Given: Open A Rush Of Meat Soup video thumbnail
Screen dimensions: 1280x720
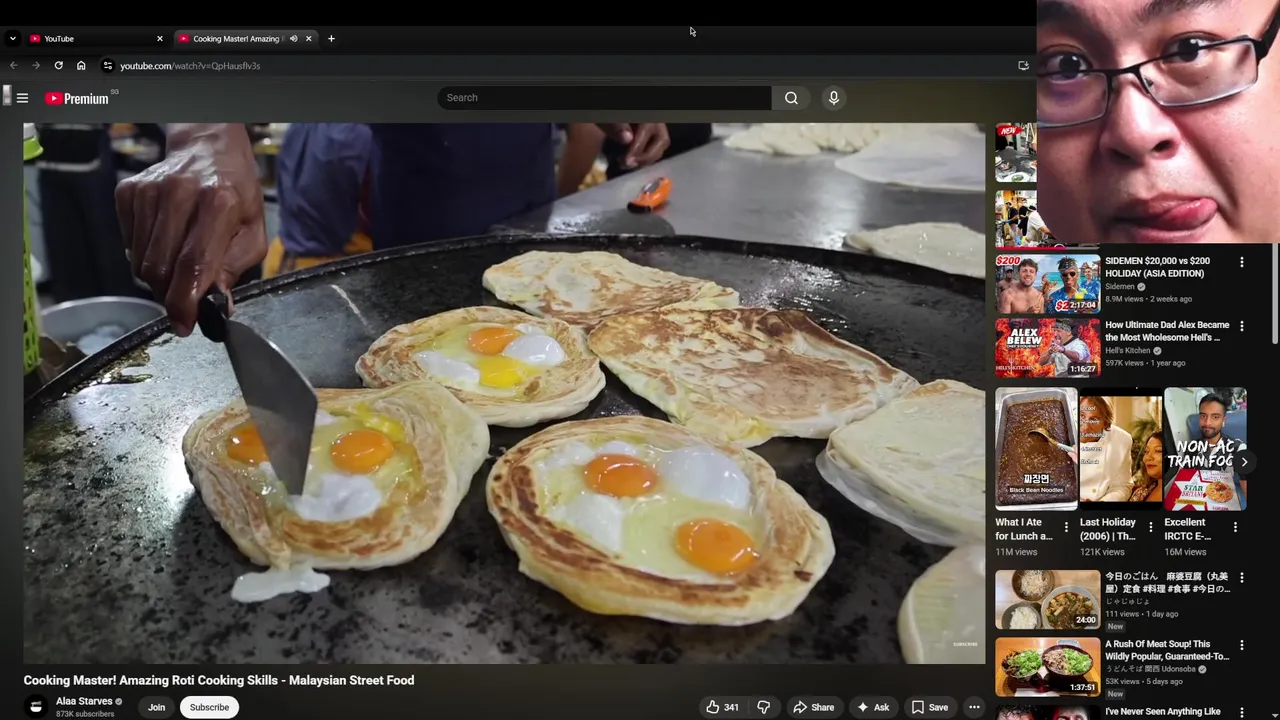Looking at the screenshot, I should point(1047,667).
